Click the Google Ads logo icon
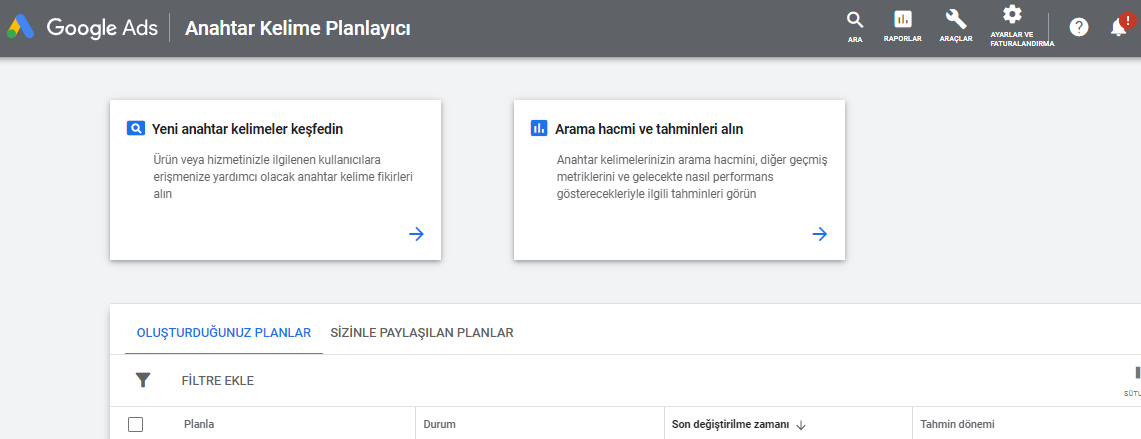The height and width of the screenshot is (439, 1141). pyautogui.click(x=21, y=28)
